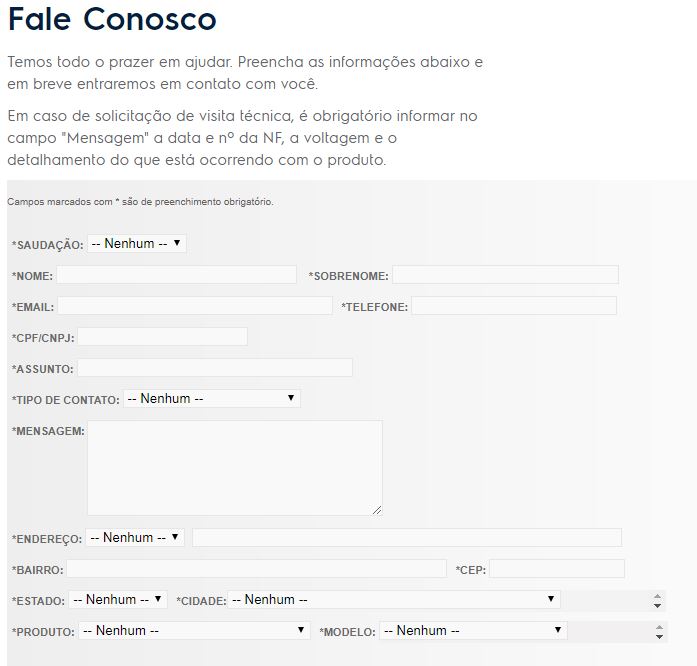
Task: Click the Assunto text field
Action: [x=215, y=368]
